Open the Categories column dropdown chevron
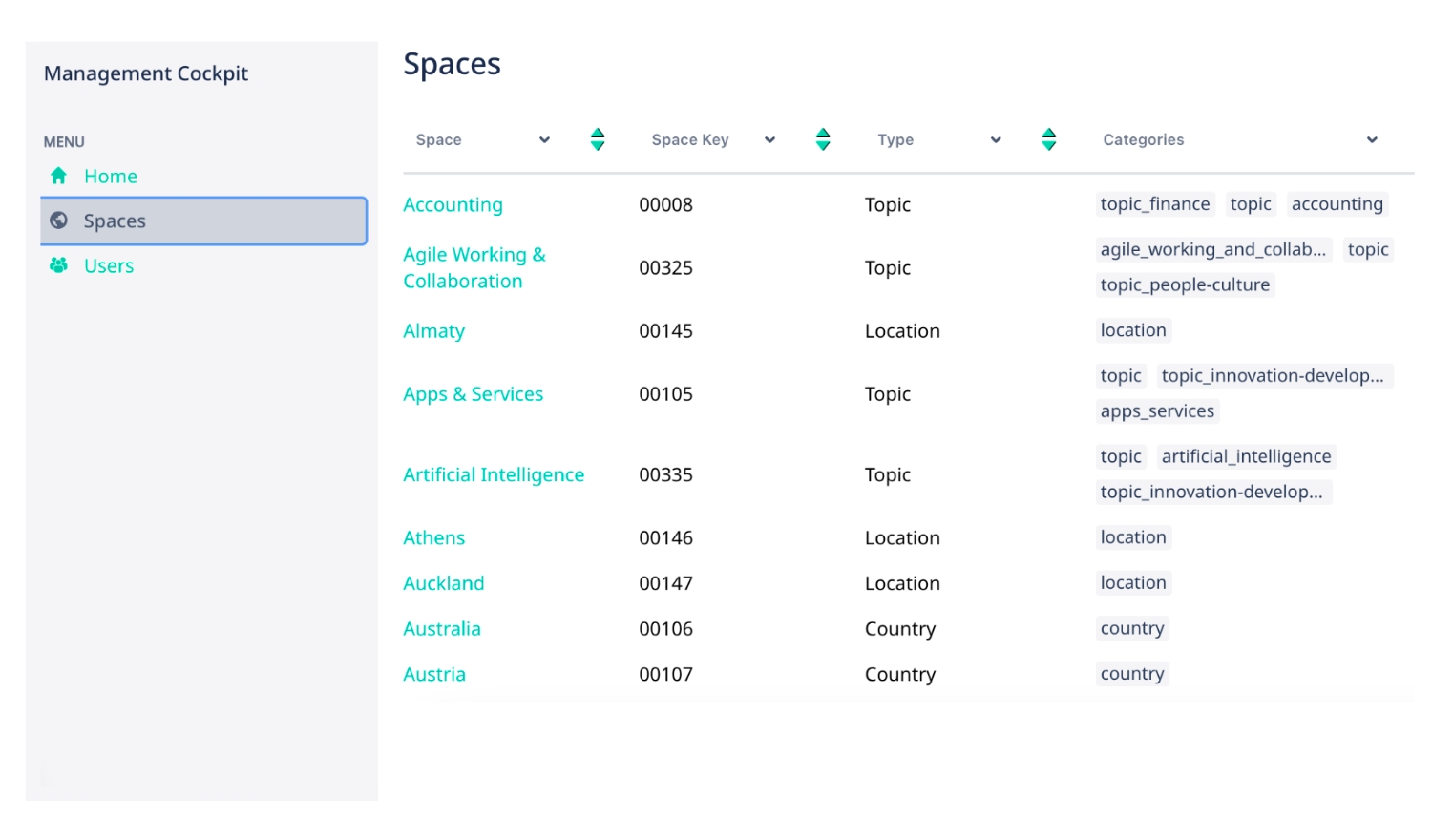 [1372, 140]
